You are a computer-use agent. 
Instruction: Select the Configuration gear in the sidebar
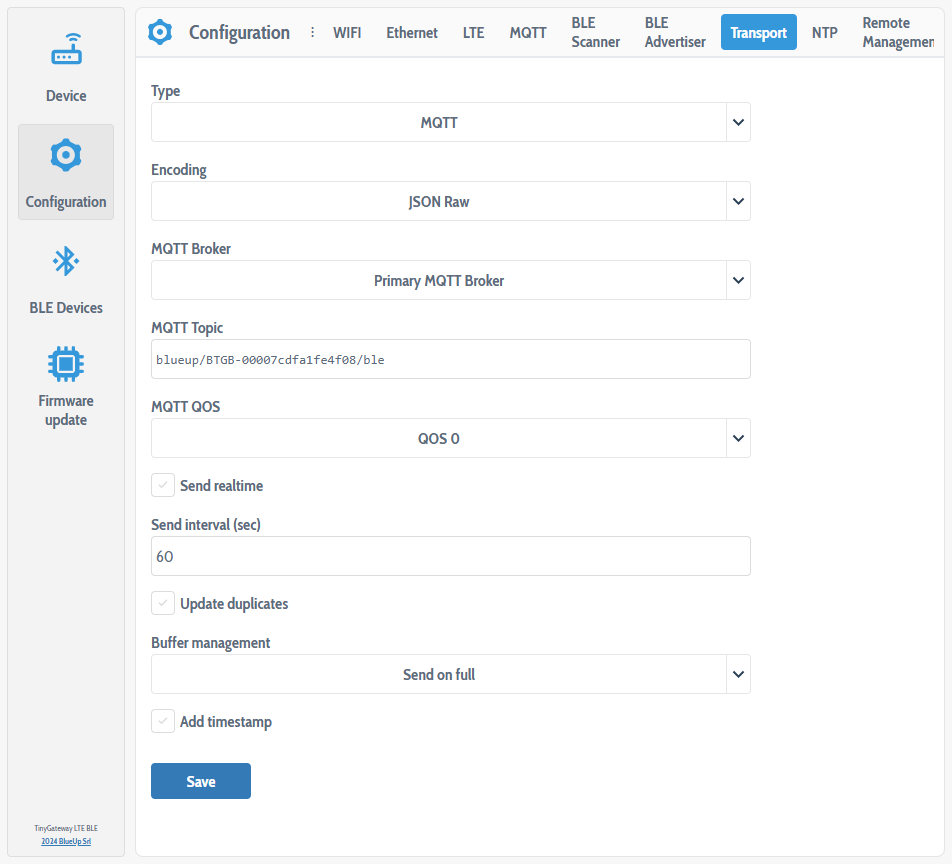[65, 170]
